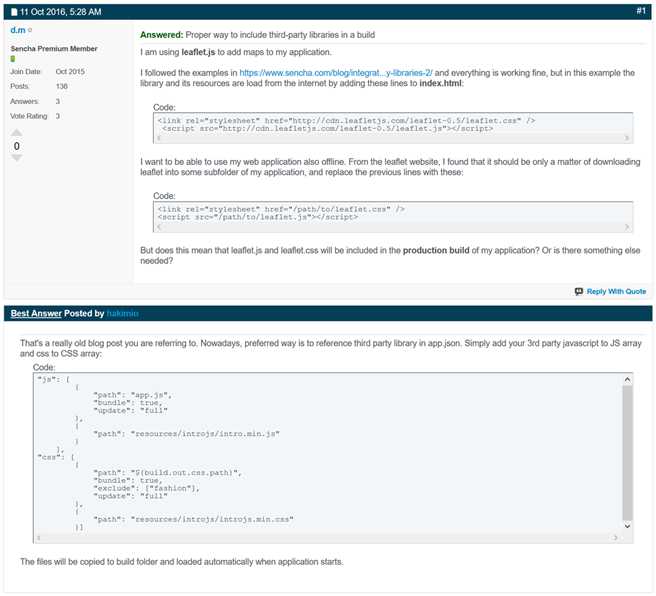656x596 pixels.
Task: Click the Reply With Quote speech icon
Action: (x=579, y=291)
